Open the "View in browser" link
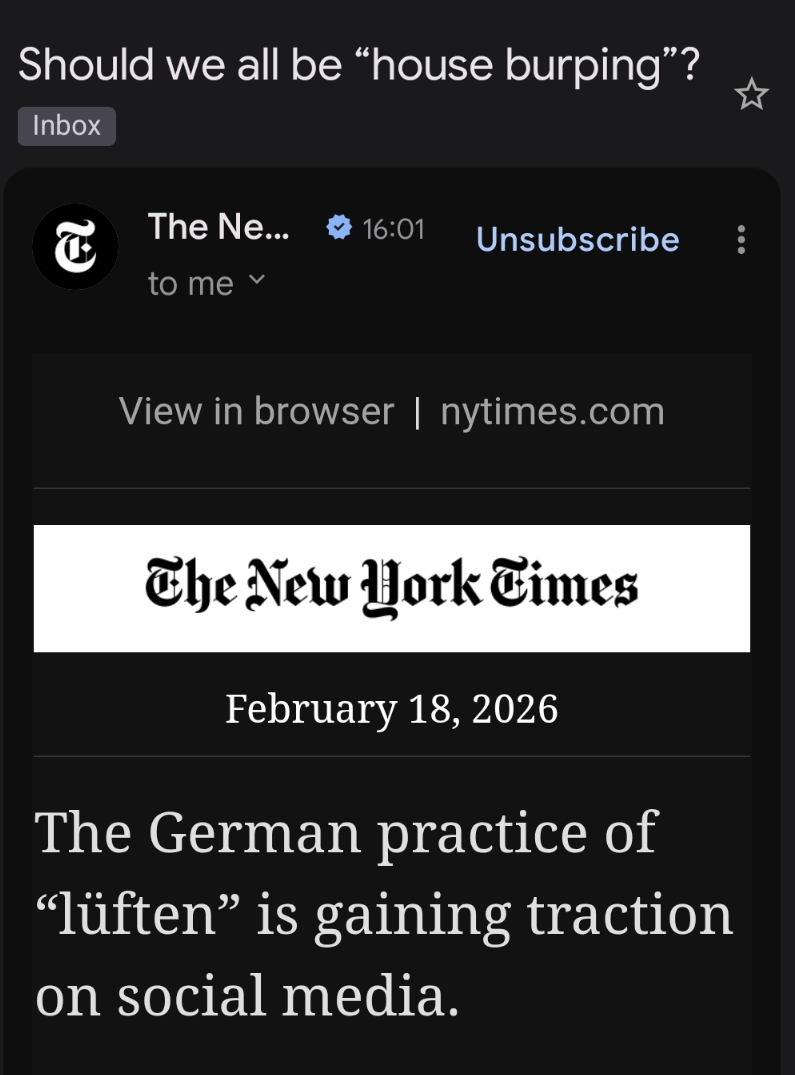 [x=256, y=411]
